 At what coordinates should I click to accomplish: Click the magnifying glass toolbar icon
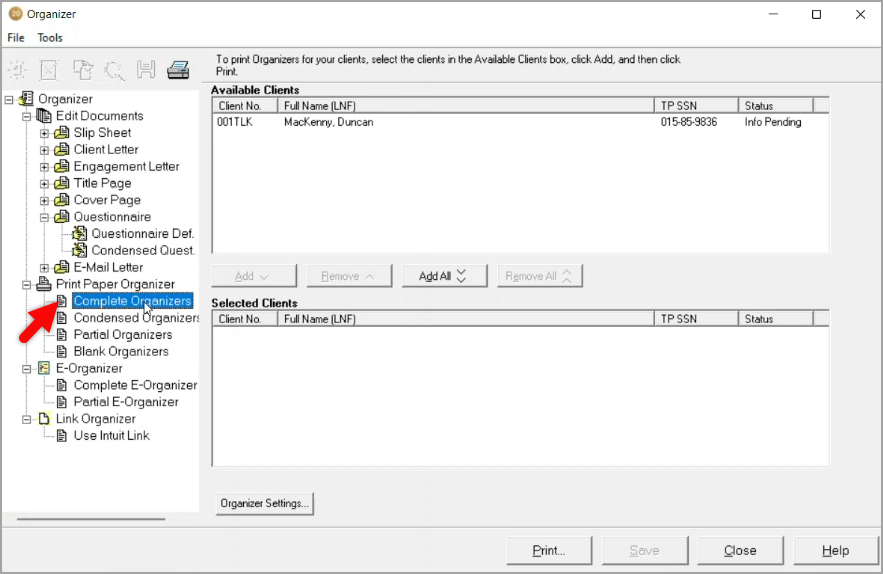[114, 70]
